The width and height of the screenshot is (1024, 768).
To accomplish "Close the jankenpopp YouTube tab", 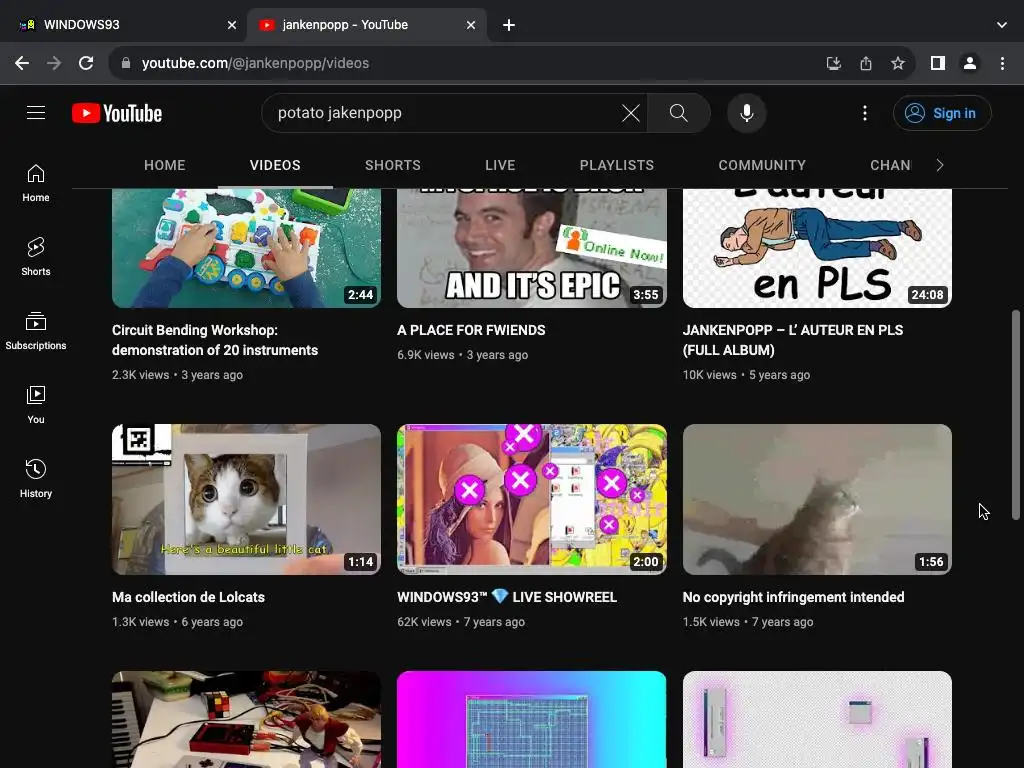I will click(471, 25).
